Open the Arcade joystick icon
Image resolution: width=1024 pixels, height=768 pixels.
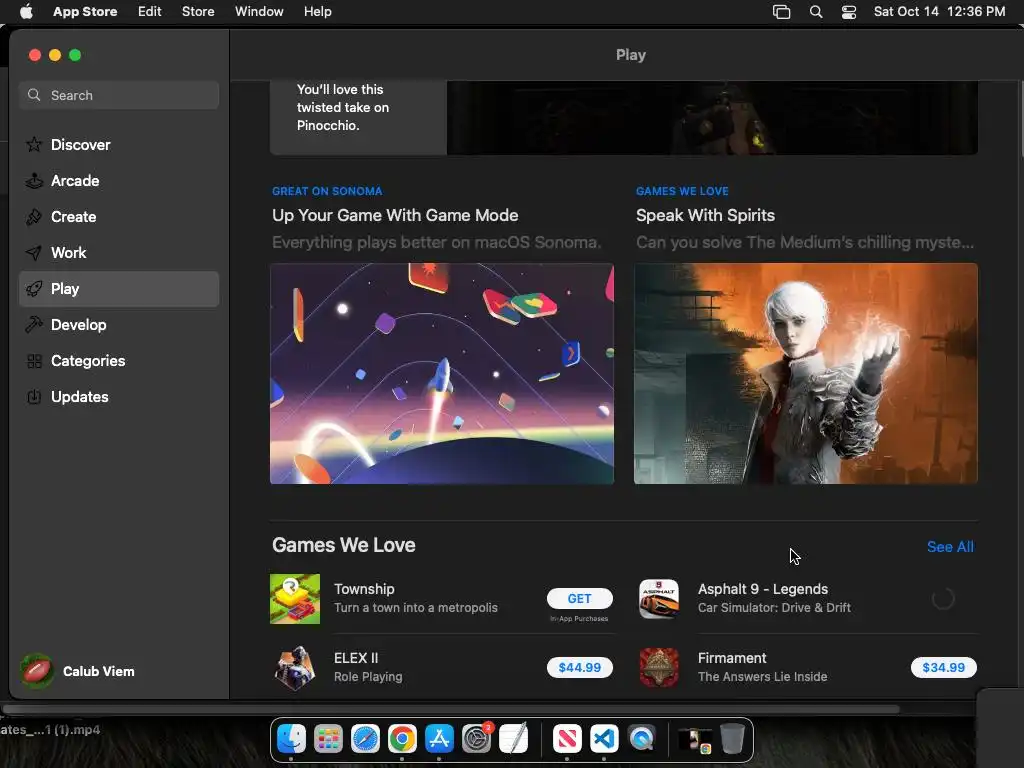34,180
